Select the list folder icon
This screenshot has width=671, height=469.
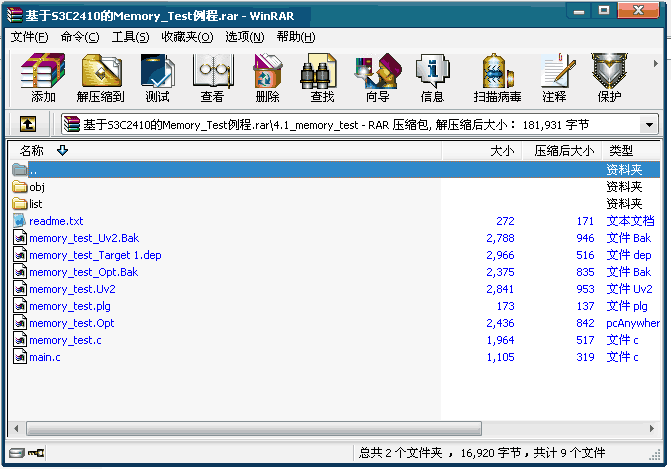click(20, 204)
